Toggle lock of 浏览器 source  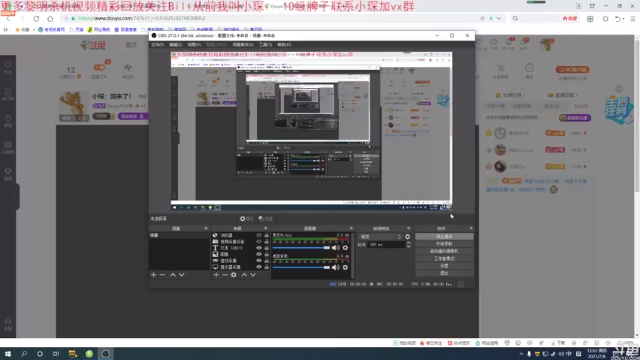pos(267,236)
